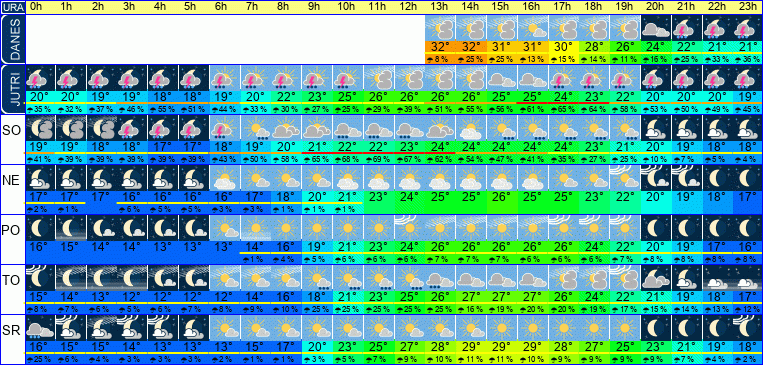
Task: Click the PO 20h temperature 20°
Action: [656, 247]
